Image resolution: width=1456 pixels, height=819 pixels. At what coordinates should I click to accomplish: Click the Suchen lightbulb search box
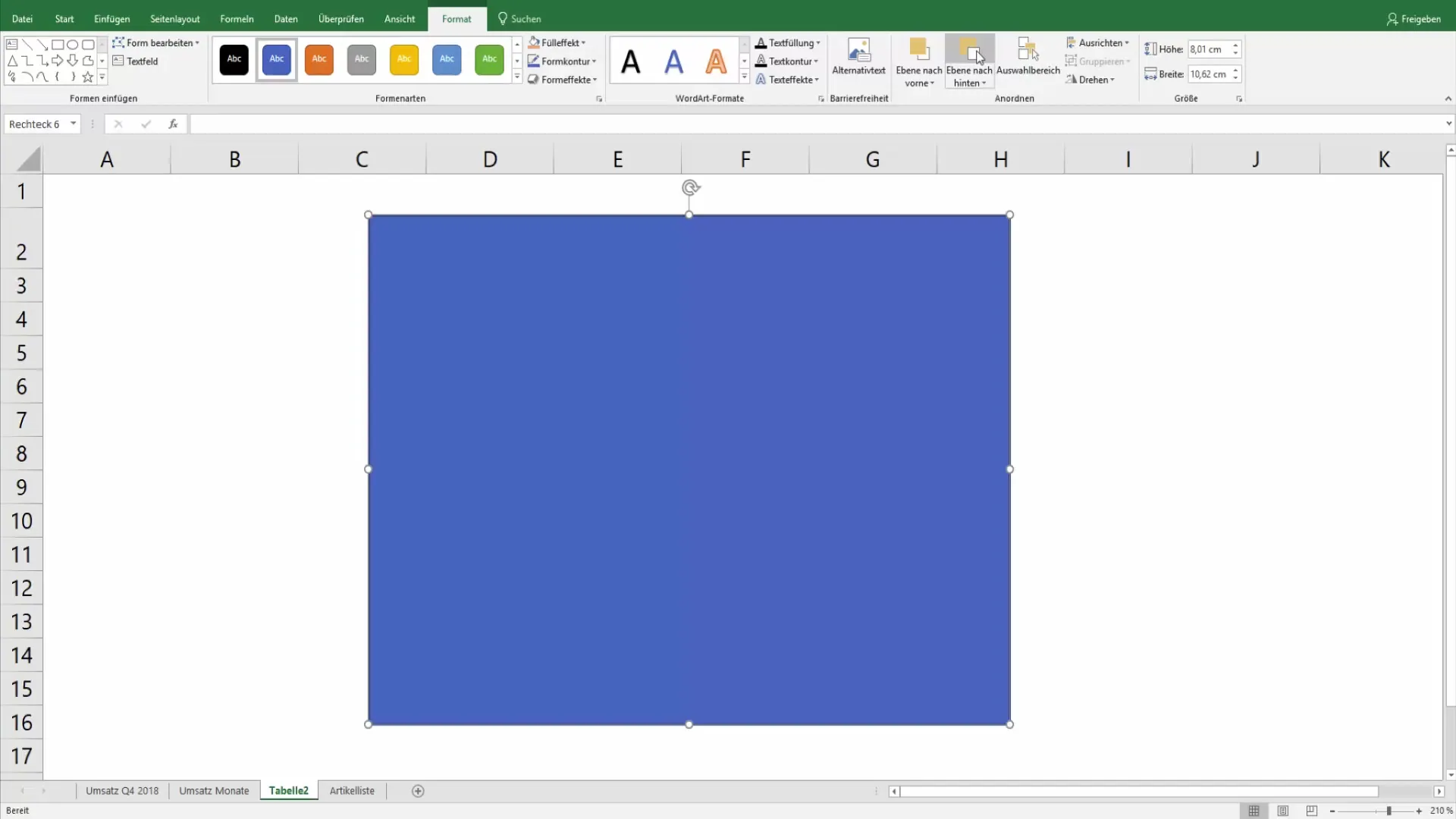tap(519, 19)
